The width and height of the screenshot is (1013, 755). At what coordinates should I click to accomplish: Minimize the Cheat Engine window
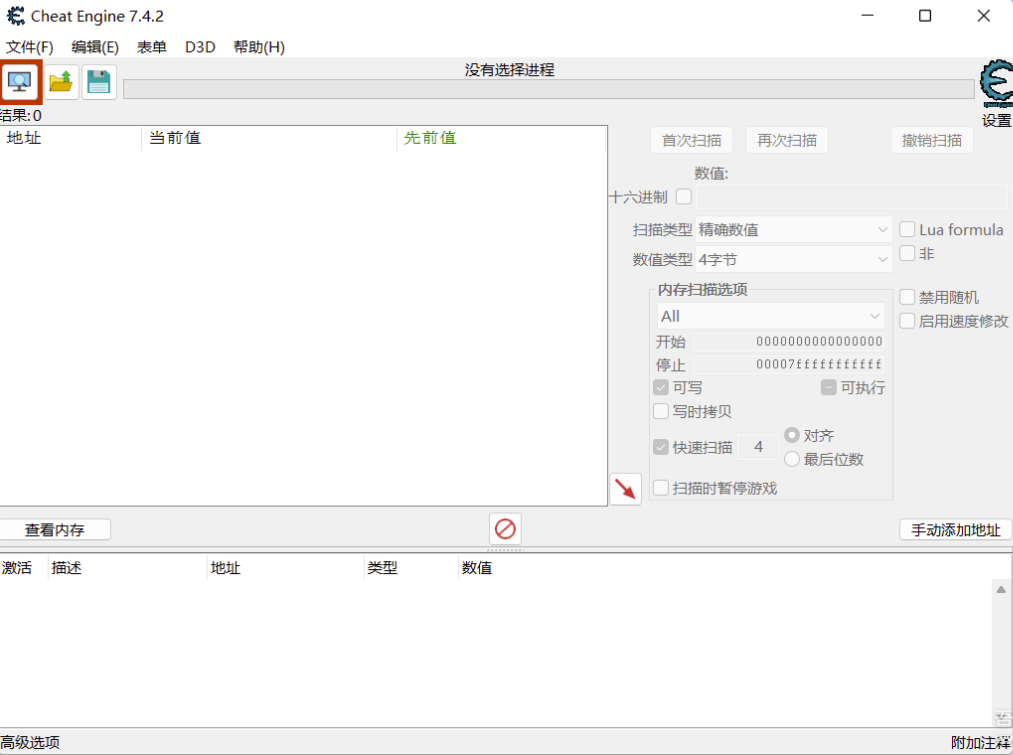(868, 16)
